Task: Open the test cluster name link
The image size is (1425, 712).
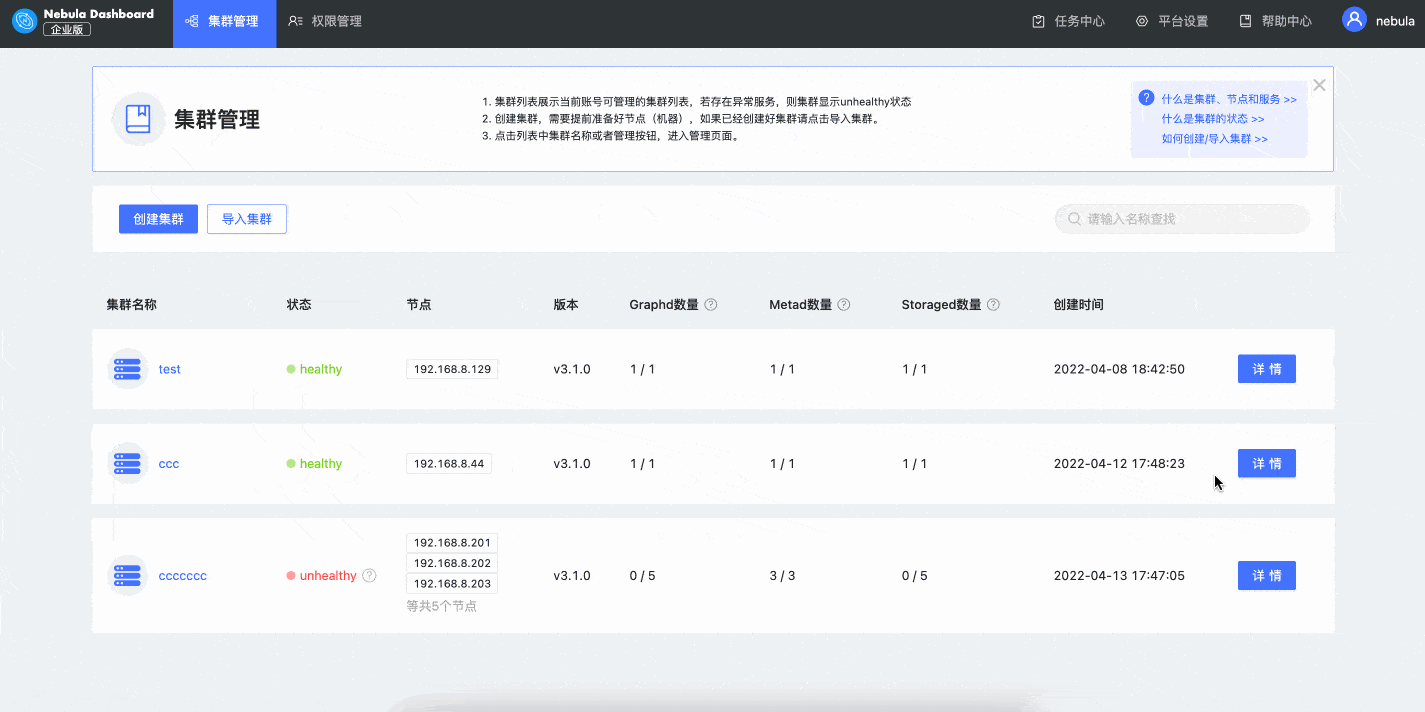Action: click(x=170, y=369)
